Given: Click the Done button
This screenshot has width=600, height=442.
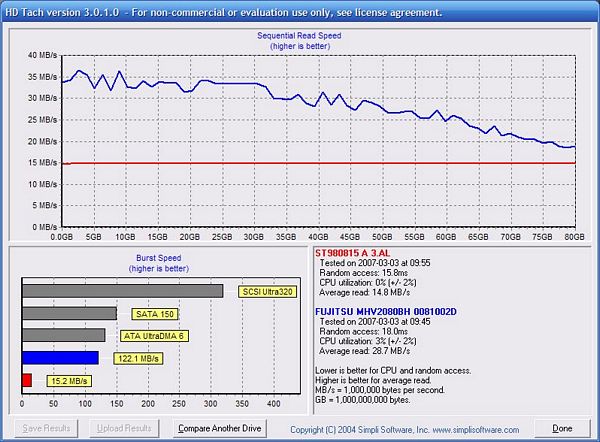Looking at the screenshot, I should [562, 428].
